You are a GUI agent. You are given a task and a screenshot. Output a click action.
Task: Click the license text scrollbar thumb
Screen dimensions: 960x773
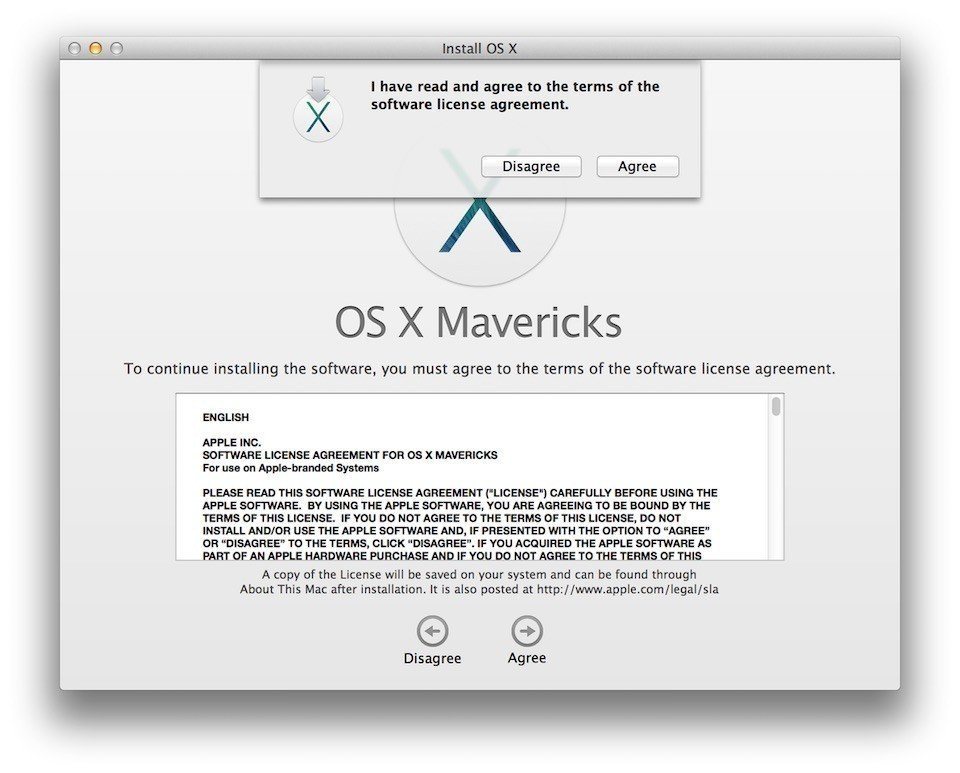(776, 406)
